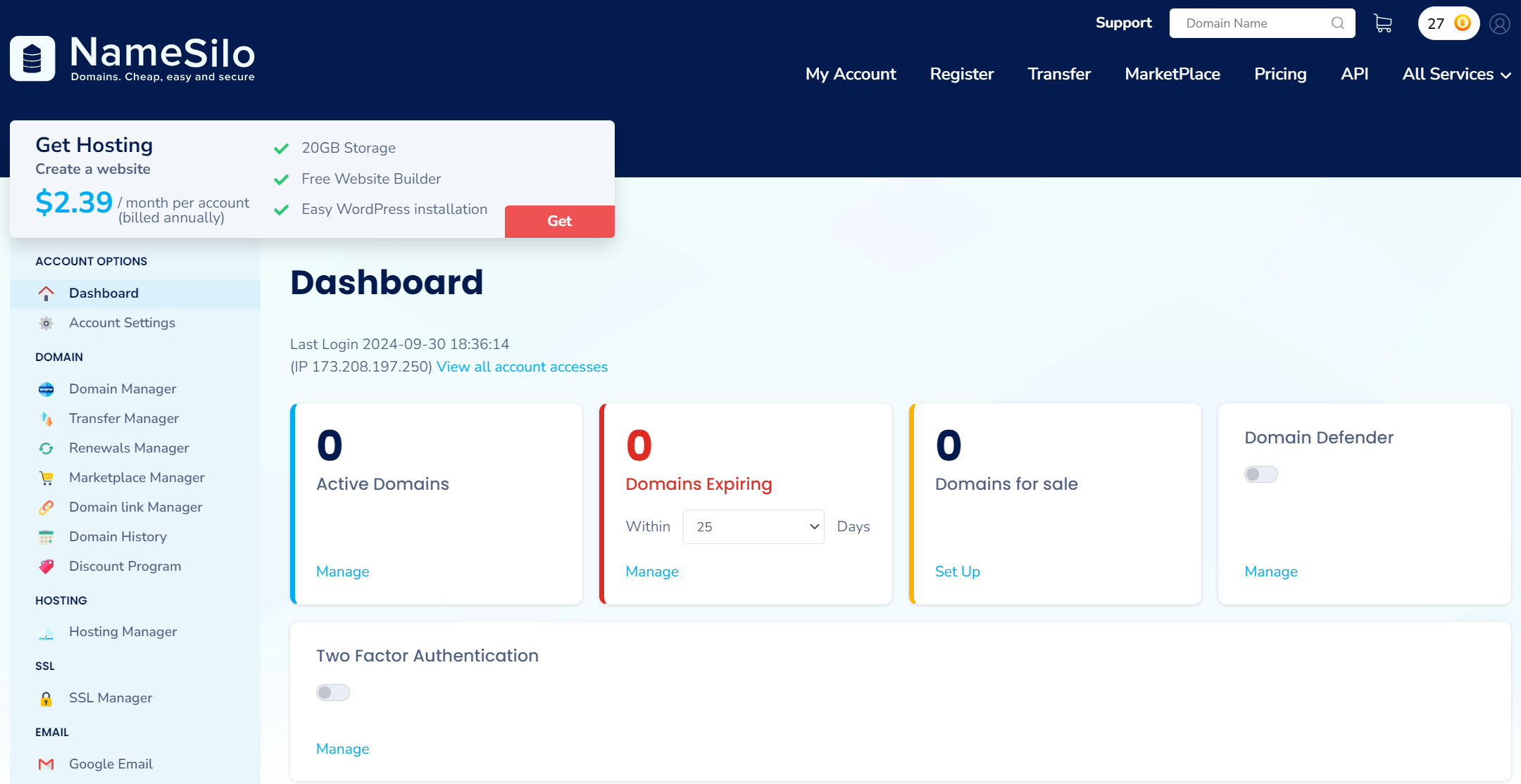Click the Domain Name search input field
1521x784 pixels.
point(1263,22)
